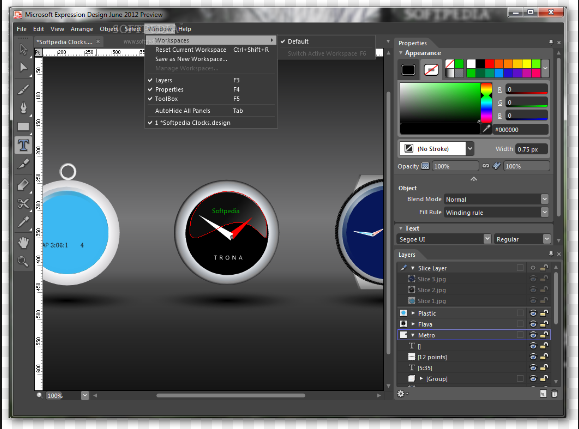579x429 pixels.
Task: Open Layers panel options gear
Action: click(401, 394)
